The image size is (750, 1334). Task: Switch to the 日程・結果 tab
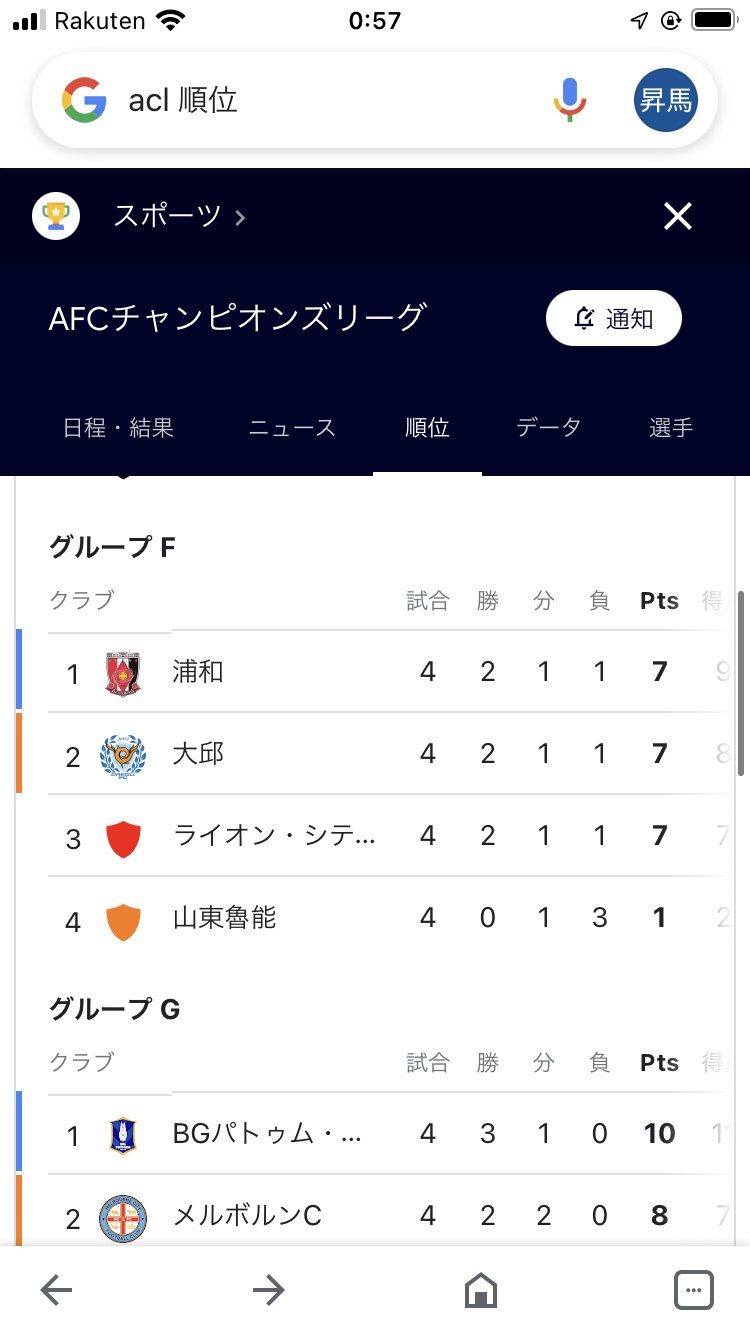[x=118, y=428]
